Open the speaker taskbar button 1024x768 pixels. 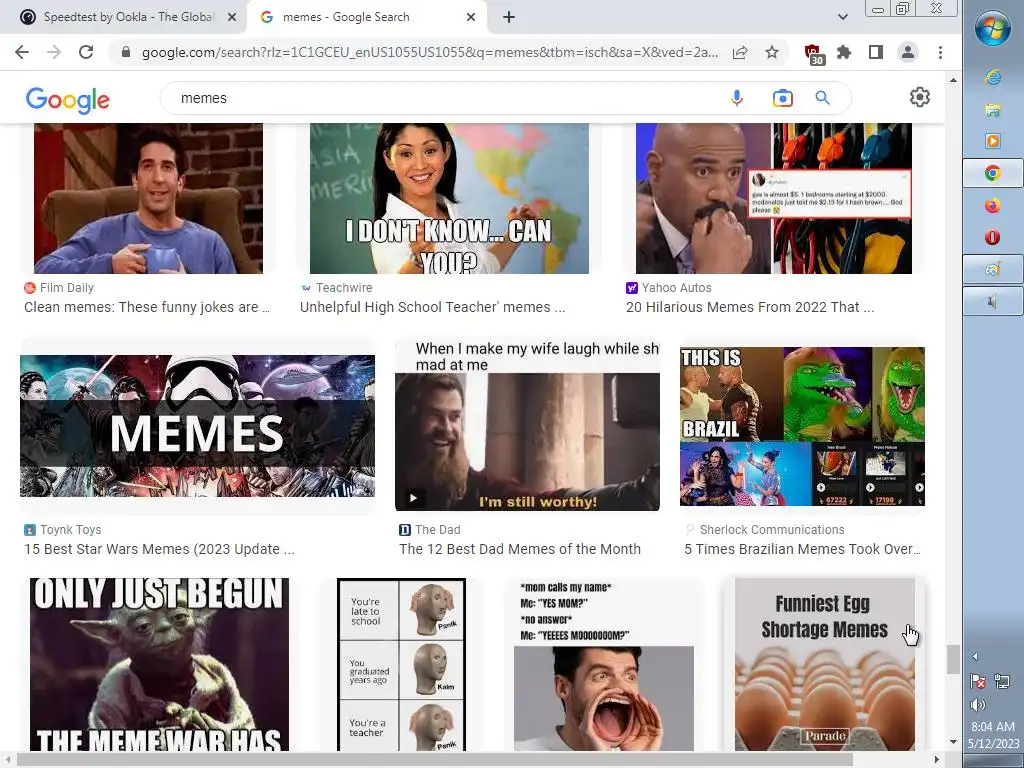pyautogui.click(x=993, y=301)
